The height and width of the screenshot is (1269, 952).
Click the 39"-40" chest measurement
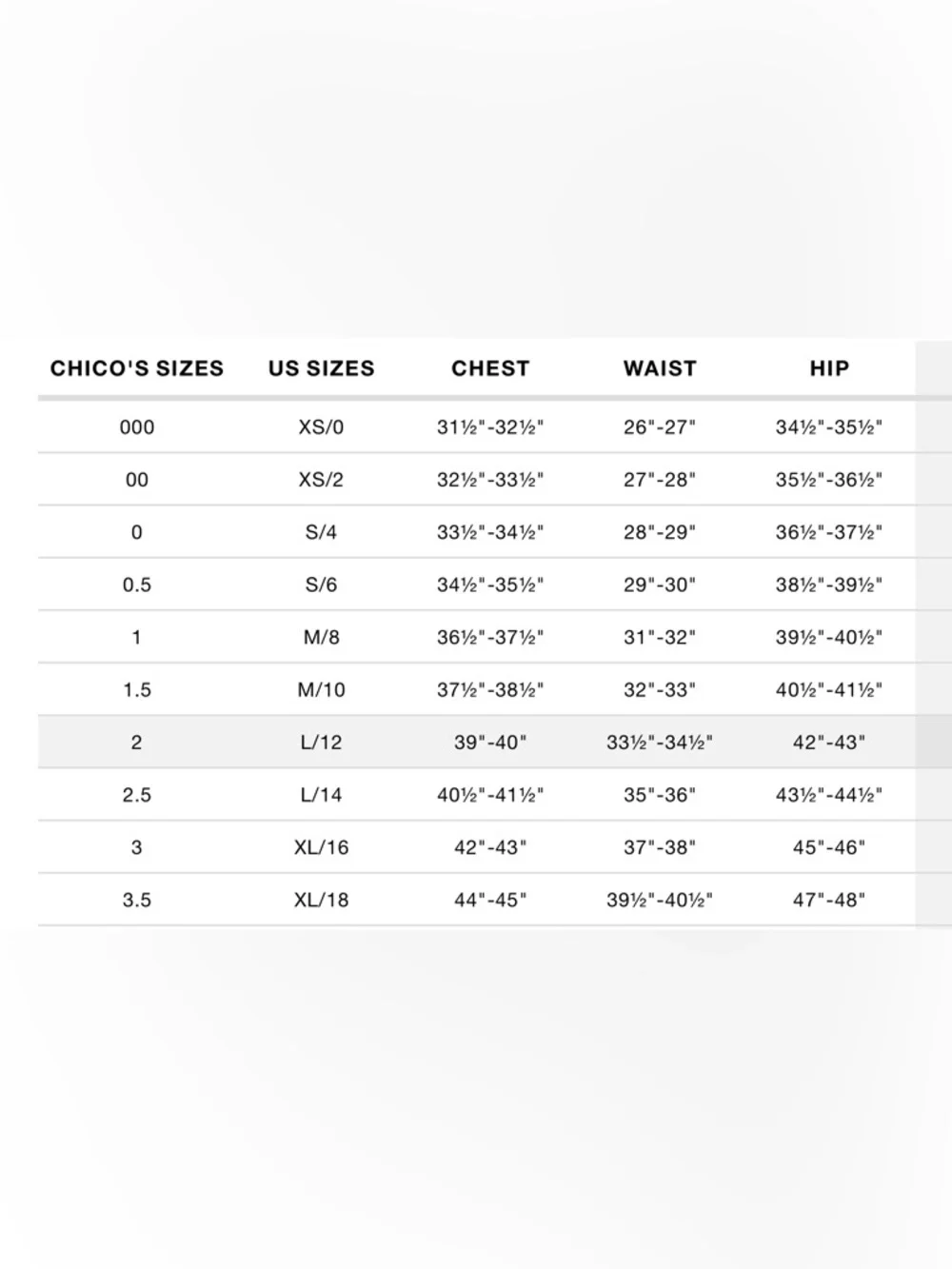coord(490,742)
